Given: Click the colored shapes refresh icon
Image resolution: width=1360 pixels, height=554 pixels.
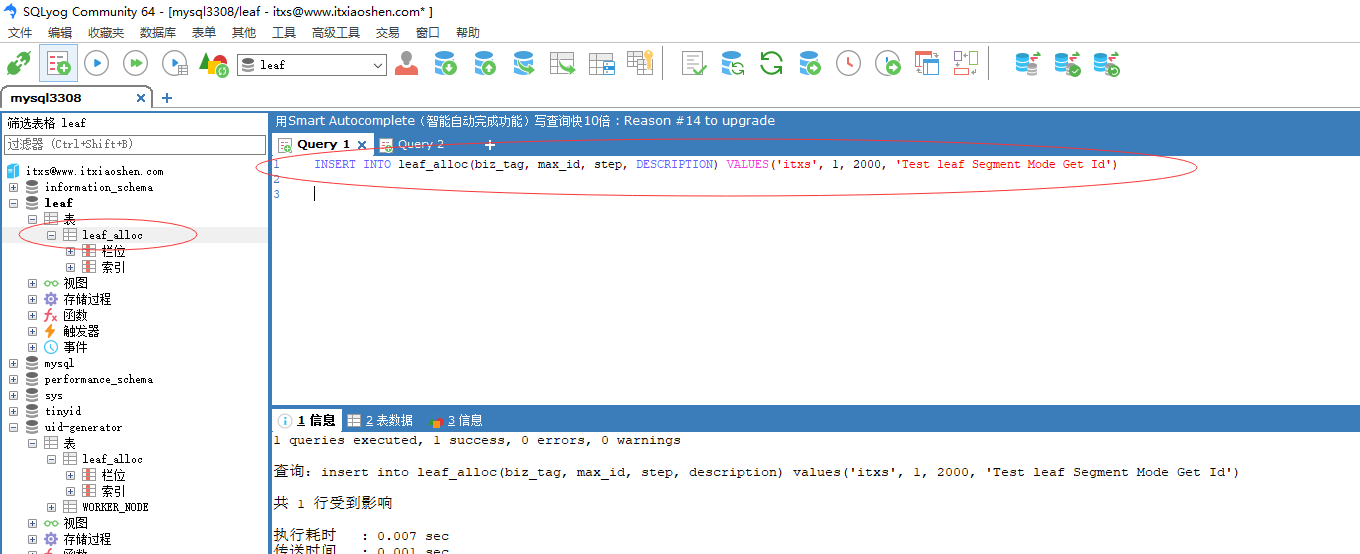Looking at the screenshot, I should [x=214, y=64].
